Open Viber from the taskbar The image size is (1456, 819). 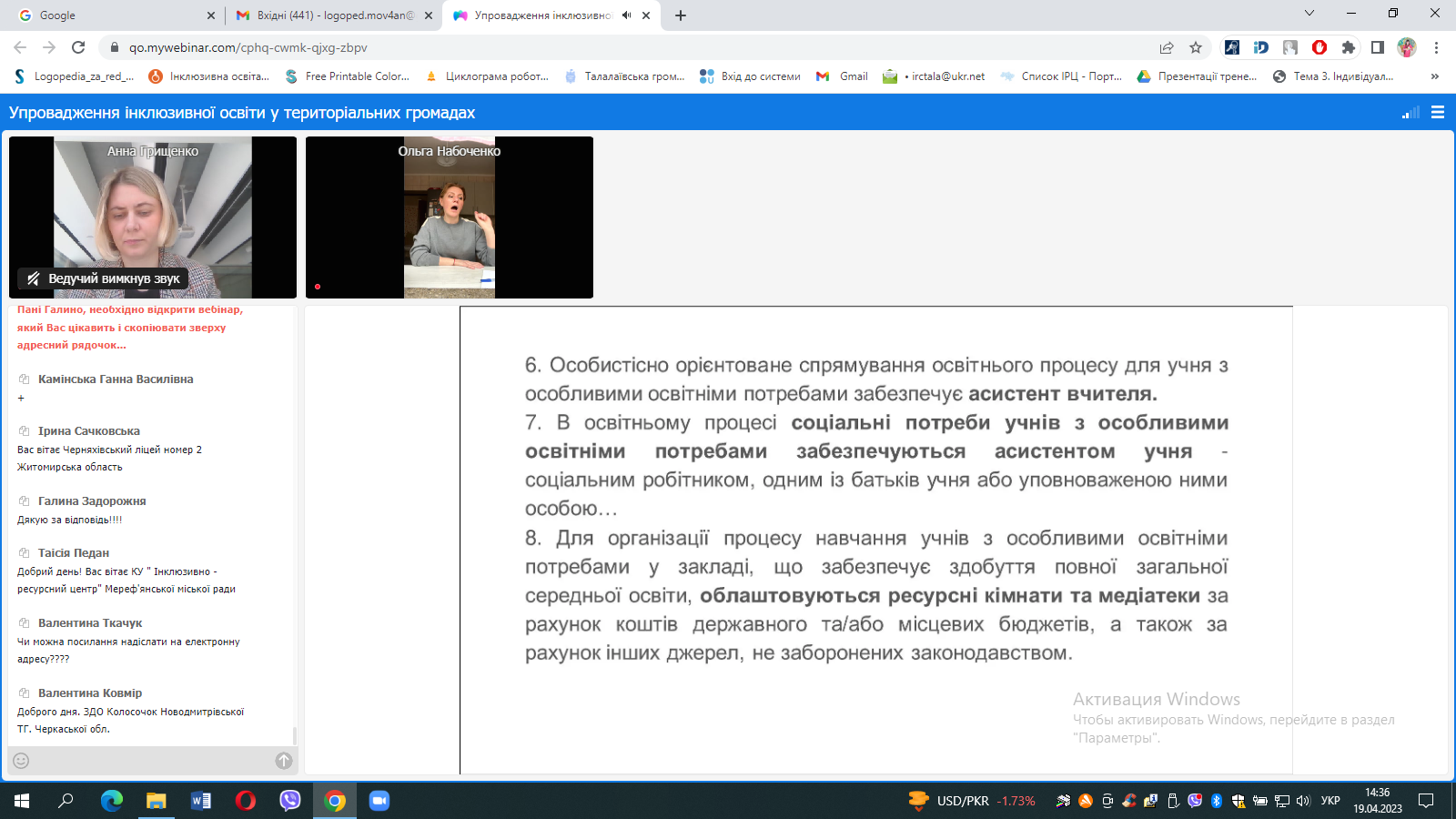290,801
